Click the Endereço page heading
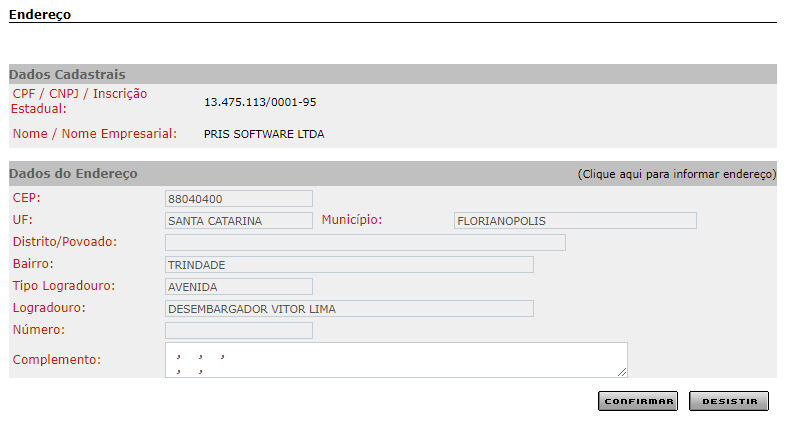 click(x=40, y=14)
